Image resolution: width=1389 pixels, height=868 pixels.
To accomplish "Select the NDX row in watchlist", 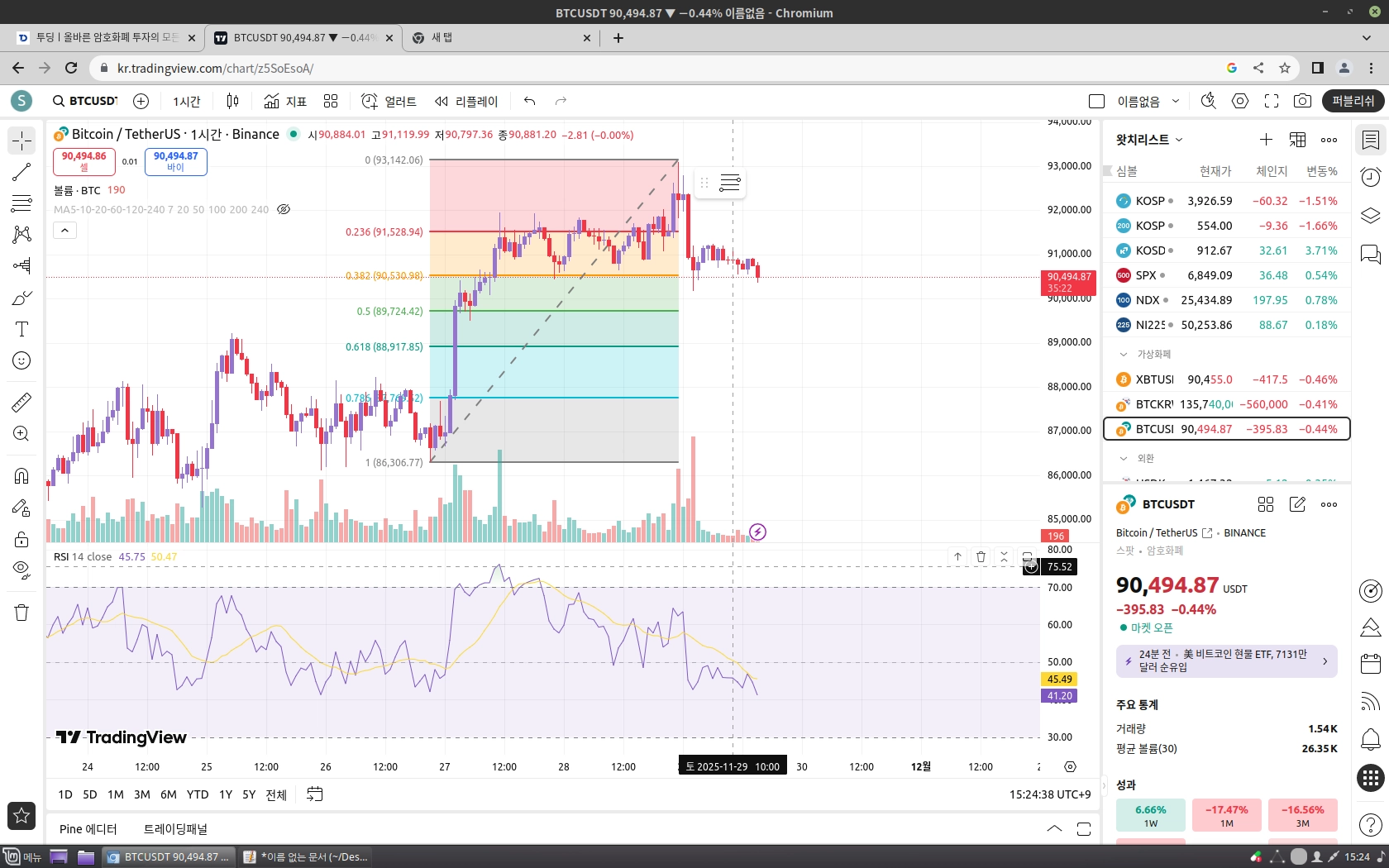I will tap(1227, 300).
